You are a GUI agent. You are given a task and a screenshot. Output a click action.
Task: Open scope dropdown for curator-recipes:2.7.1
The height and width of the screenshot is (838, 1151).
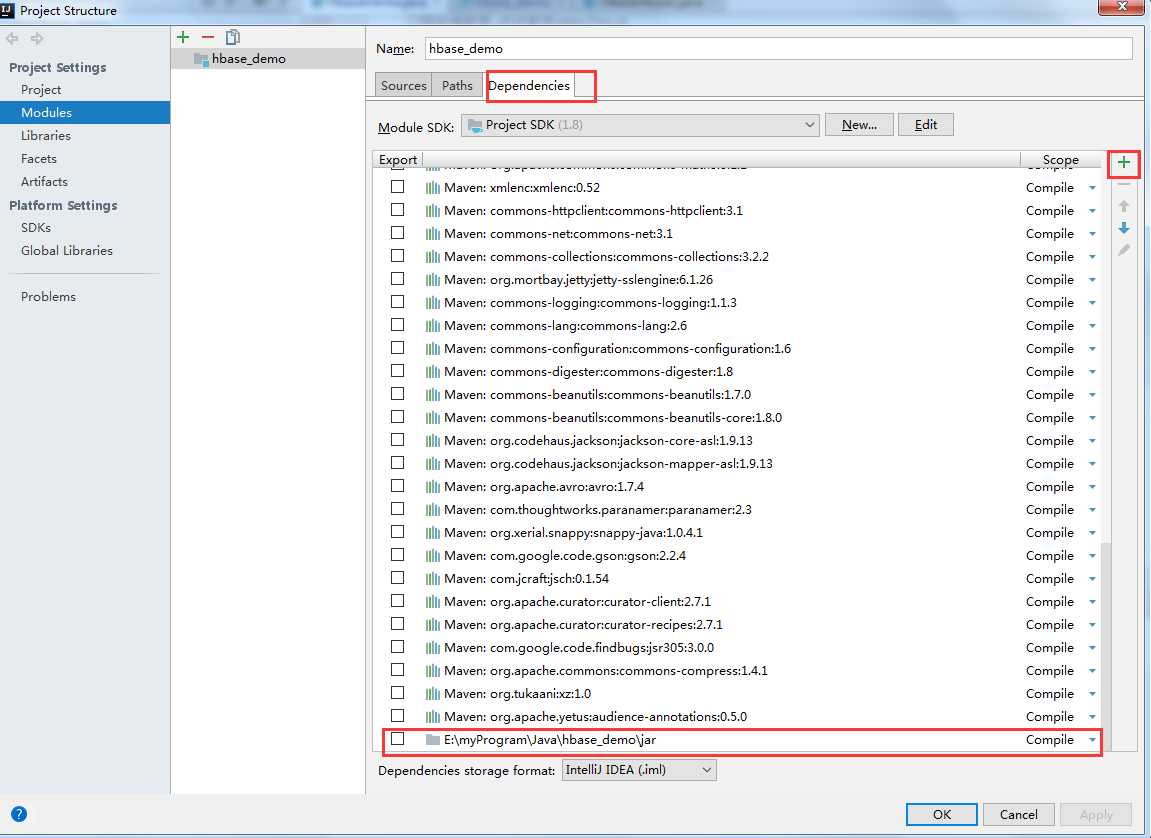pos(1092,625)
